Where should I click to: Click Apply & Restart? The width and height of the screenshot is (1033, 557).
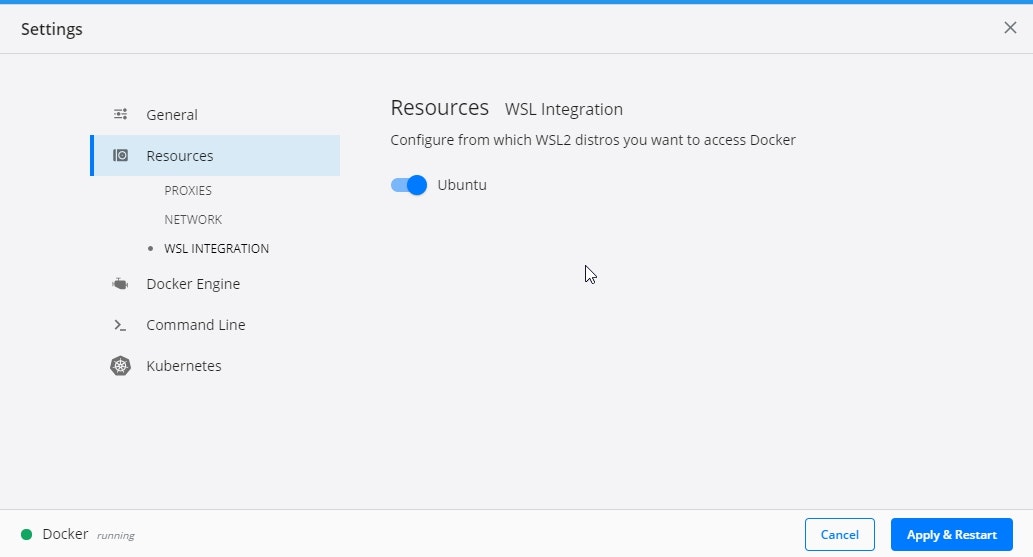tap(951, 535)
